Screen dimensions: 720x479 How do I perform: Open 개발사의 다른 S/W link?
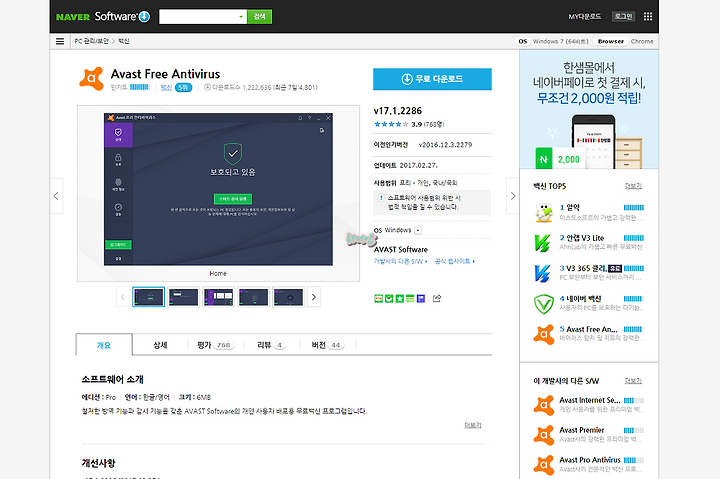click(400, 261)
